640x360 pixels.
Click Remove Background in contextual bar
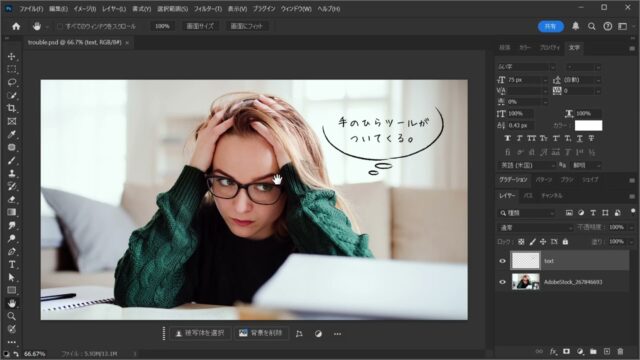point(261,333)
